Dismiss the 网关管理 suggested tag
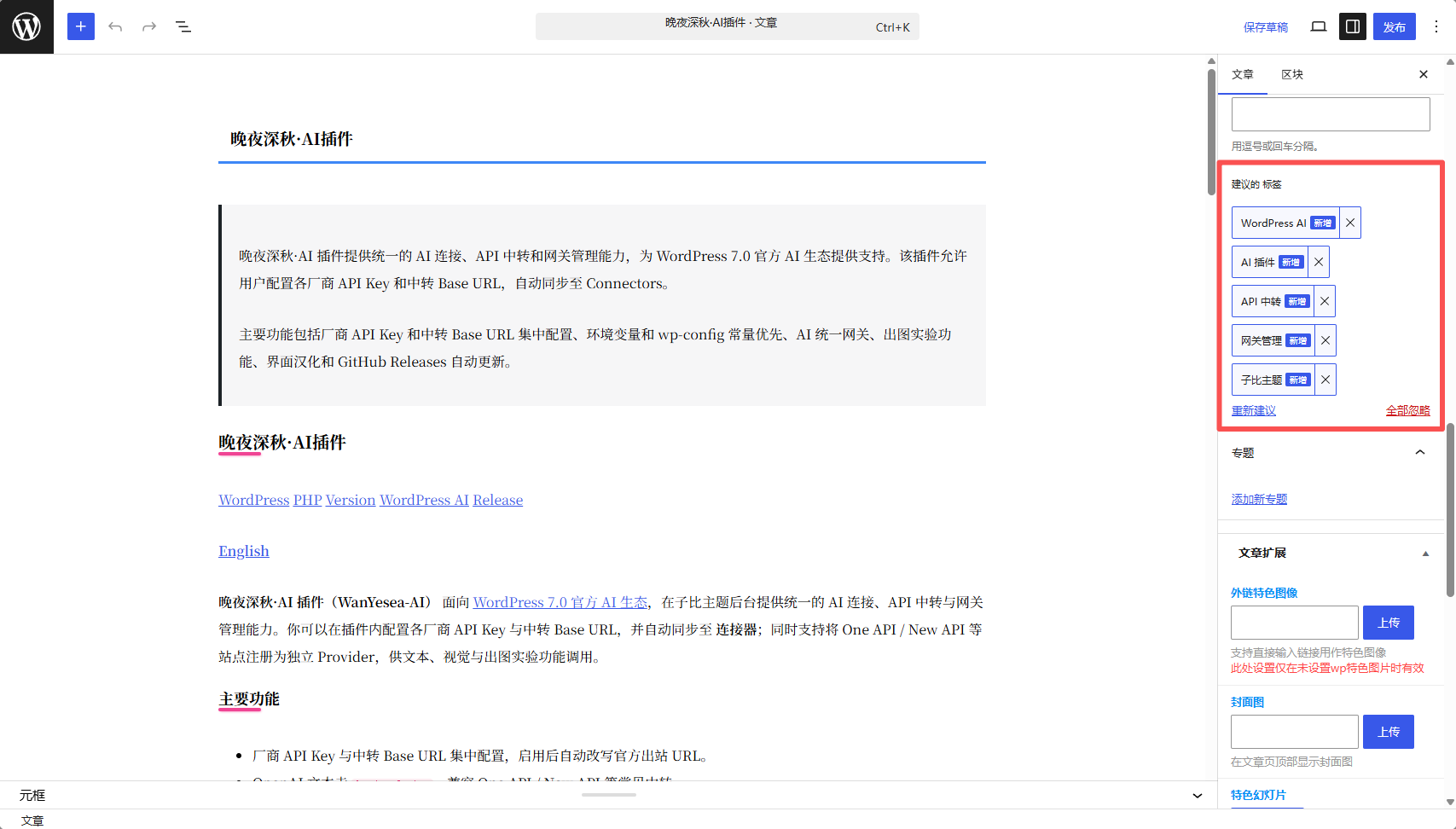The width and height of the screenshot is (1456, 829). pyautogui.click(x=1325, y=340)
